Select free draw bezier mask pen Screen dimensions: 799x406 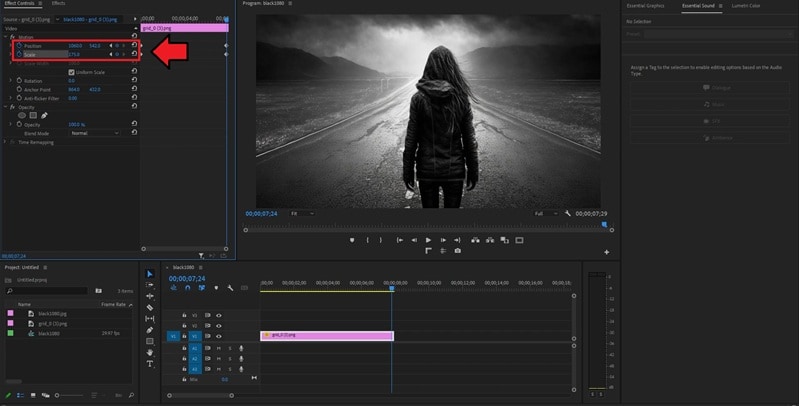pos(44,116)
